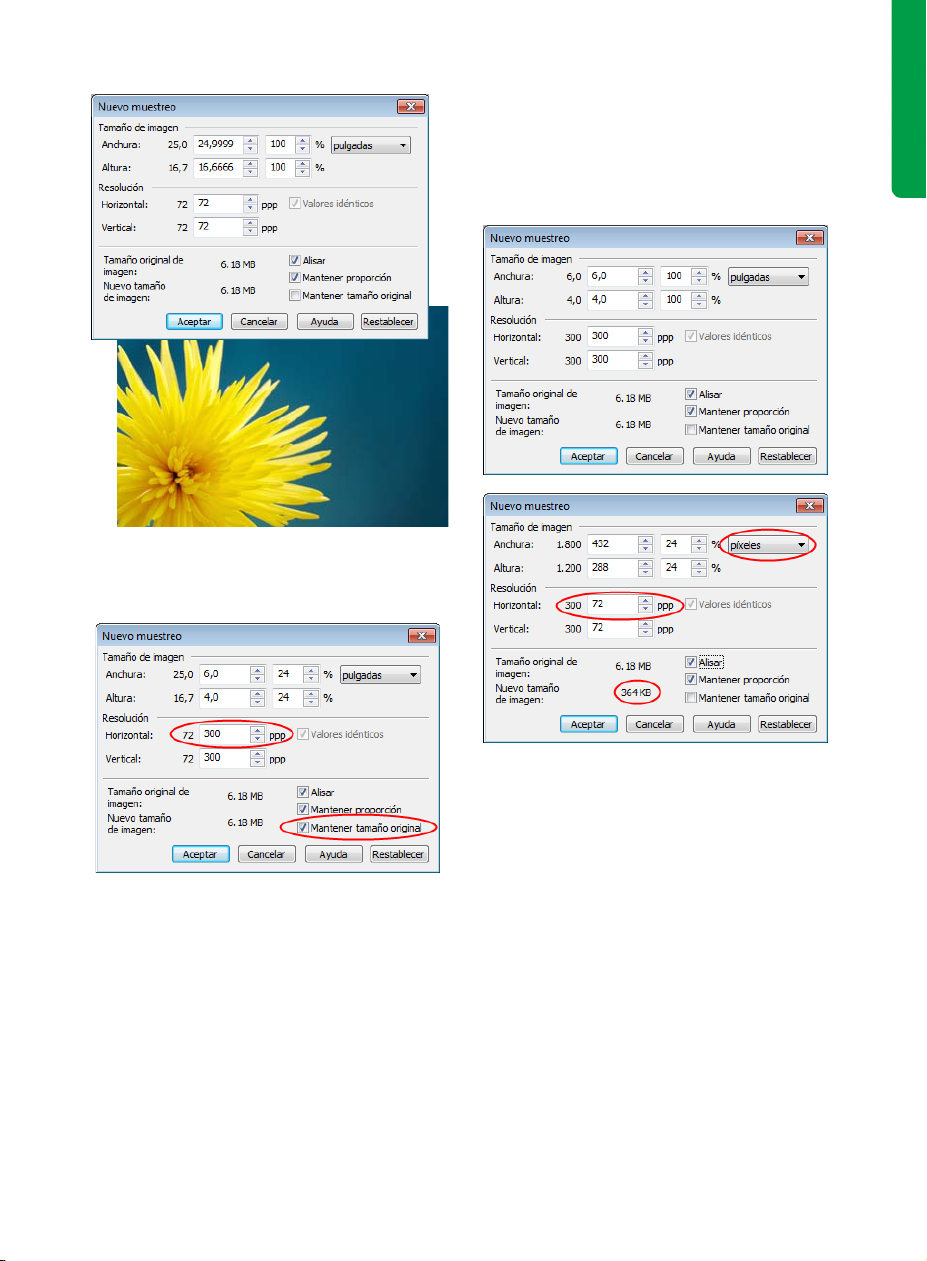Click Restablecer in dialog with Mantener tamaño original checked
Image resolution: width=927 pixels, height=1261 pixels.
pyautogui.click(x=399, y=855)
